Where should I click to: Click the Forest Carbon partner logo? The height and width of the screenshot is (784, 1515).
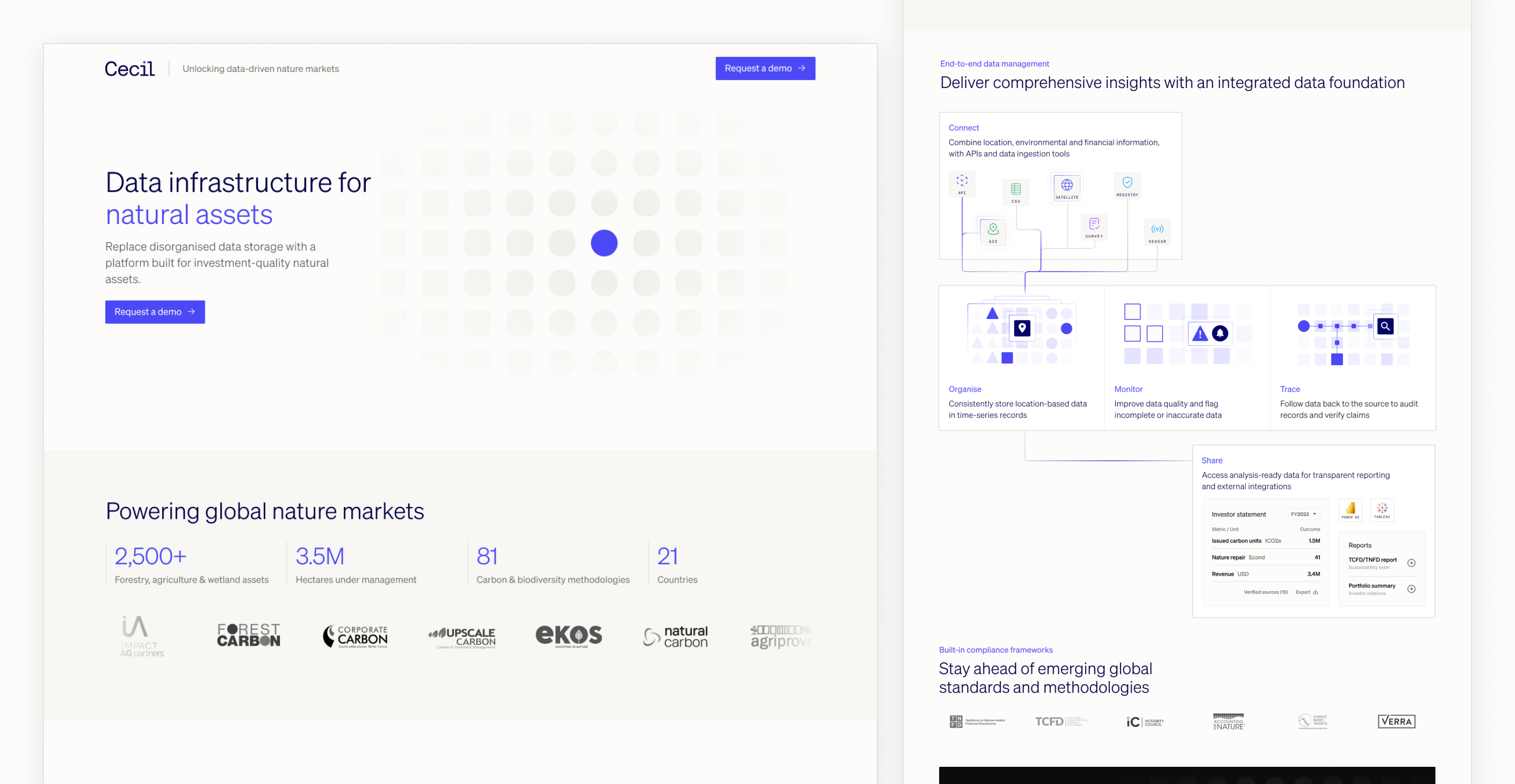(x=248, y=635)
